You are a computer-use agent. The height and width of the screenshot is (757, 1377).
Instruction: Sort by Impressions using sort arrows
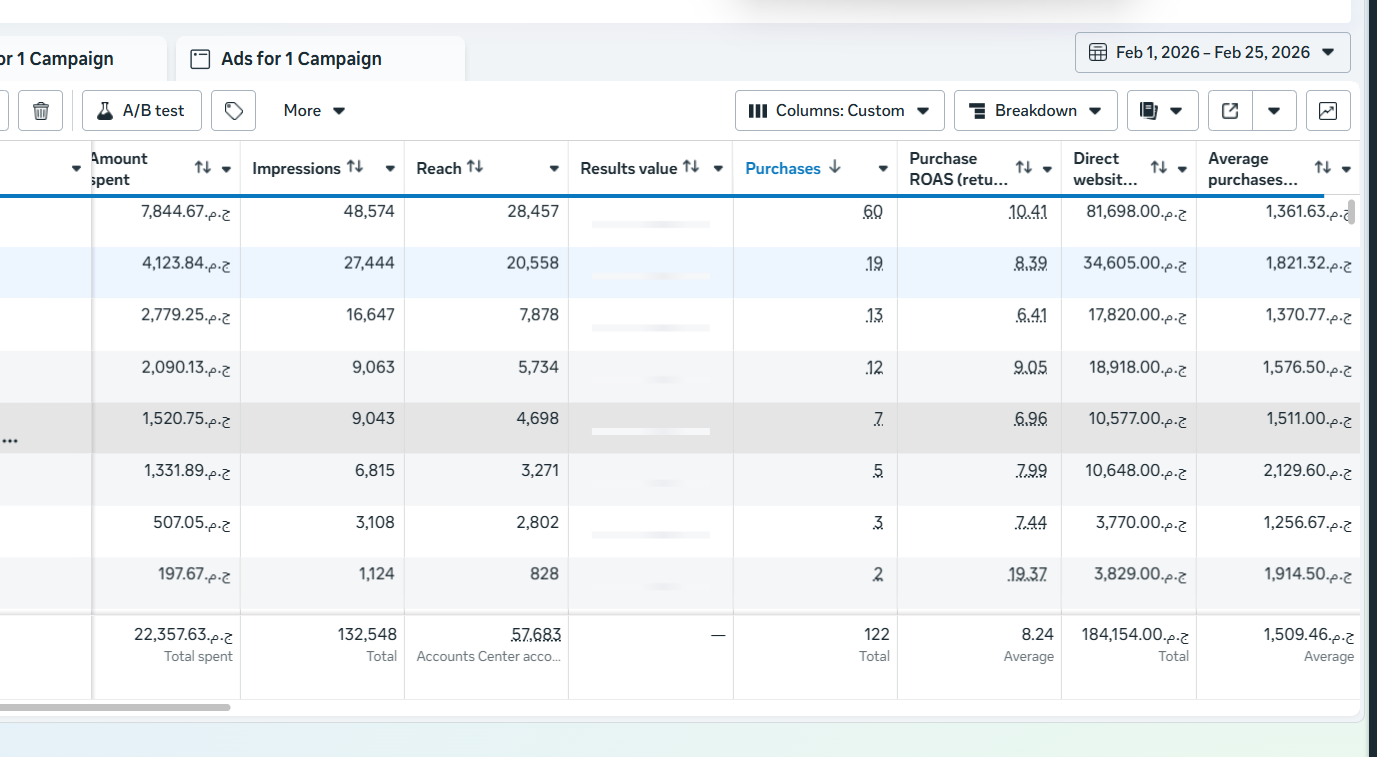click(354, 168)
